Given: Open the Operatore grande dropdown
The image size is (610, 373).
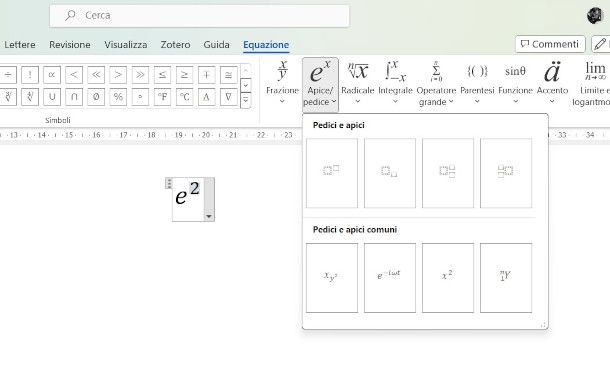Looking at the screenshot, I should point(436,83).
